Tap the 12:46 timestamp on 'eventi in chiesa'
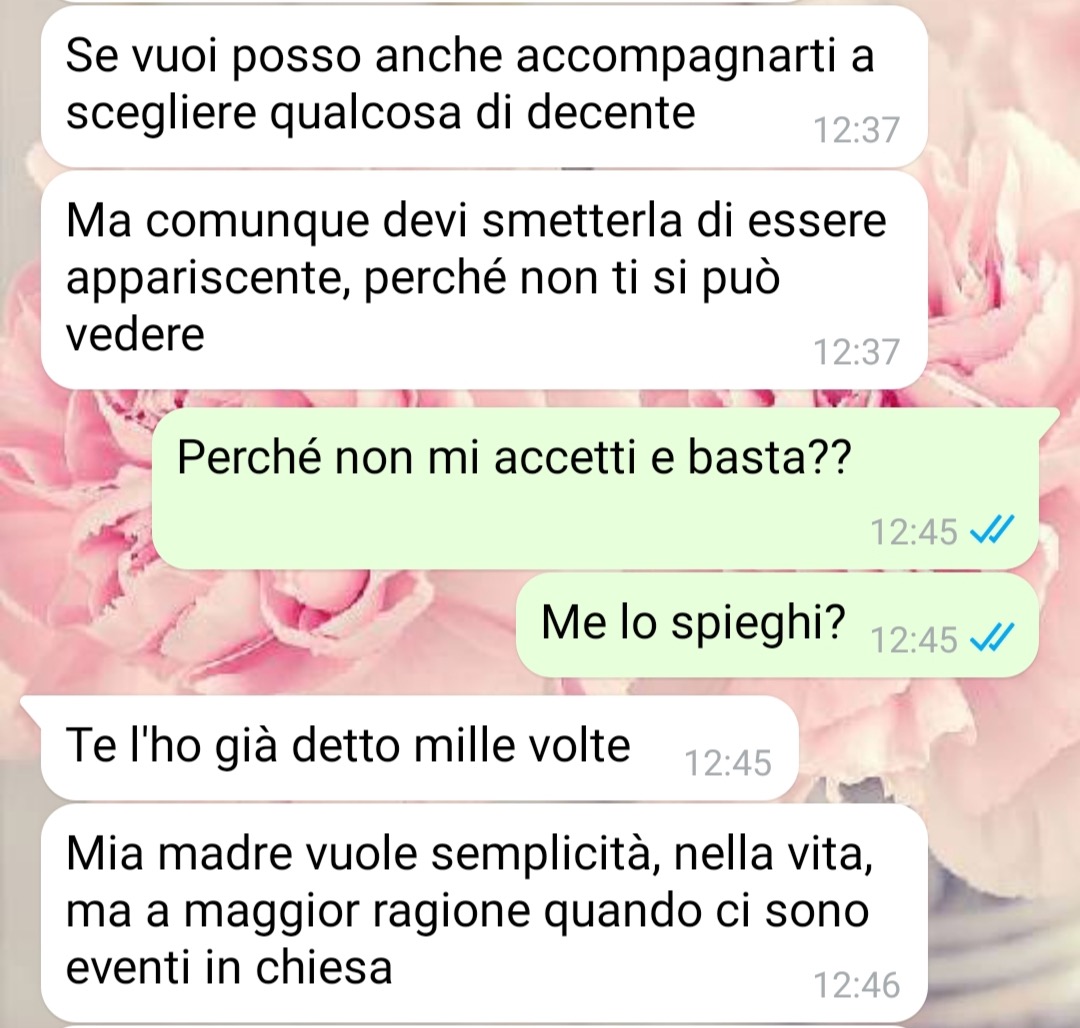1080x1028 pixels. (856, 985)
